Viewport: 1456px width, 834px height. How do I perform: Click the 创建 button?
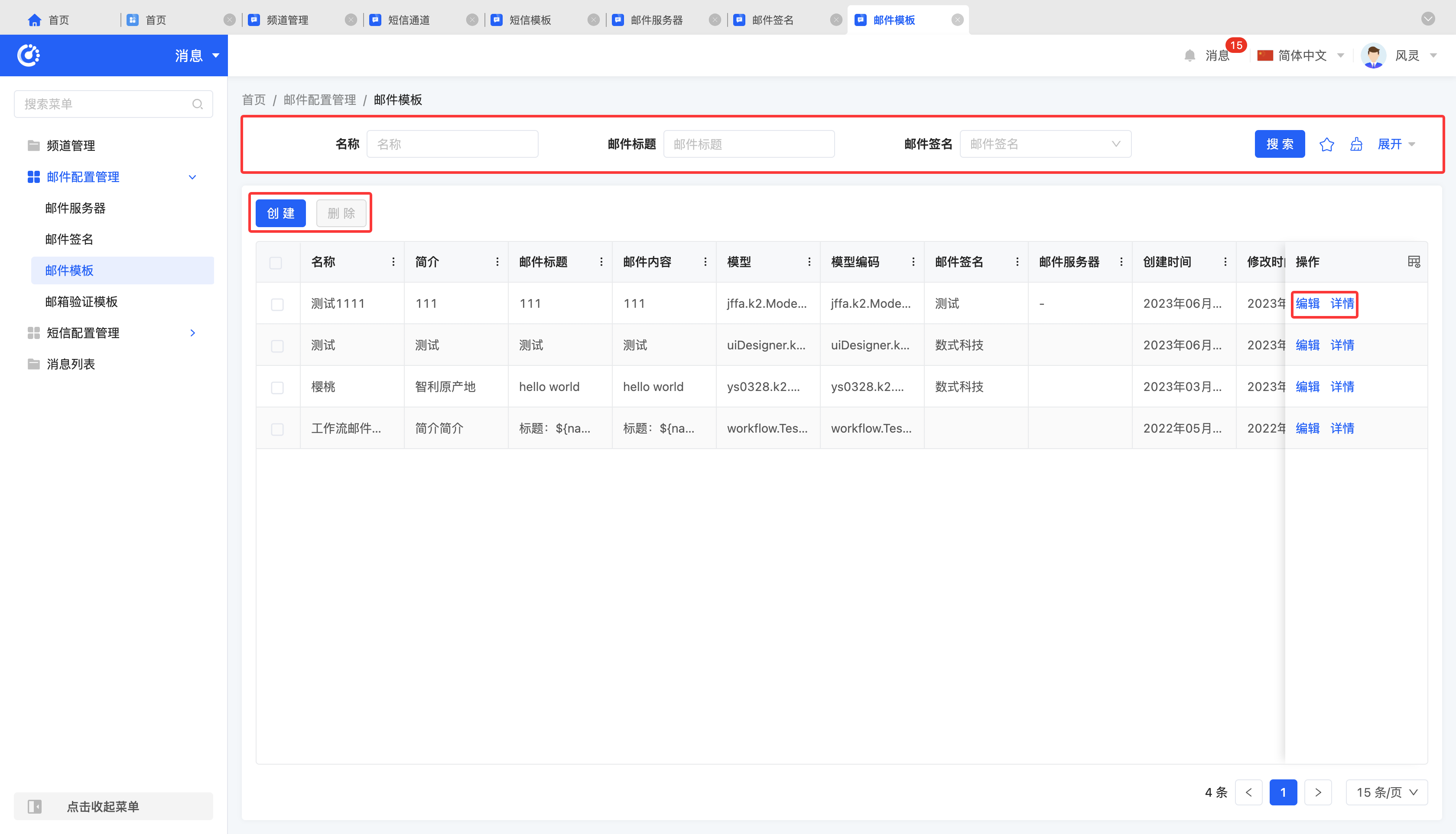280,214
